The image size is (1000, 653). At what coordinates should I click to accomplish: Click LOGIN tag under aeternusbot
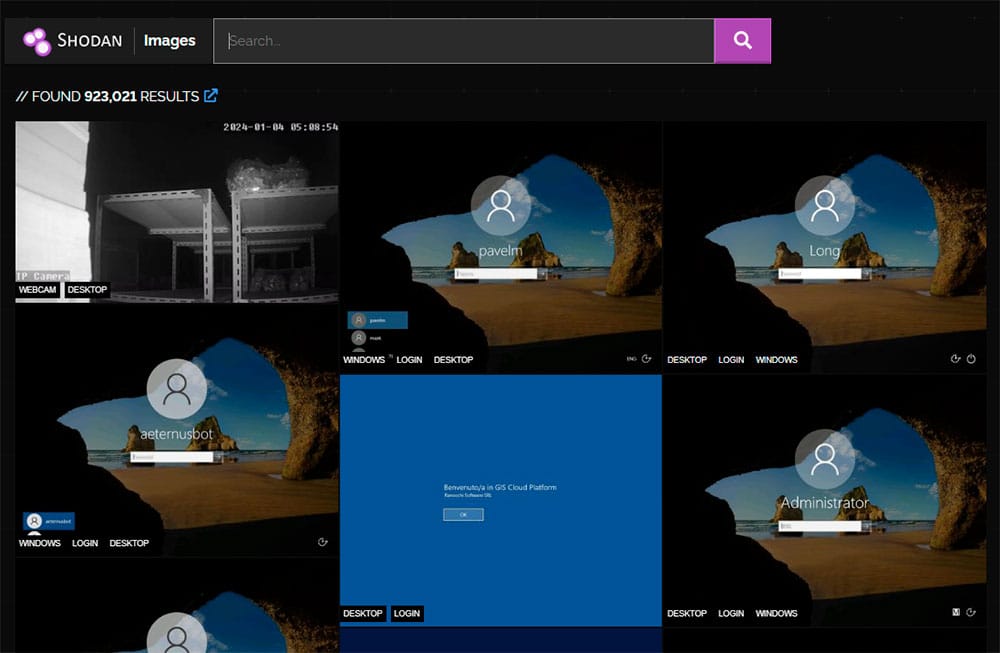pos(85,543)
